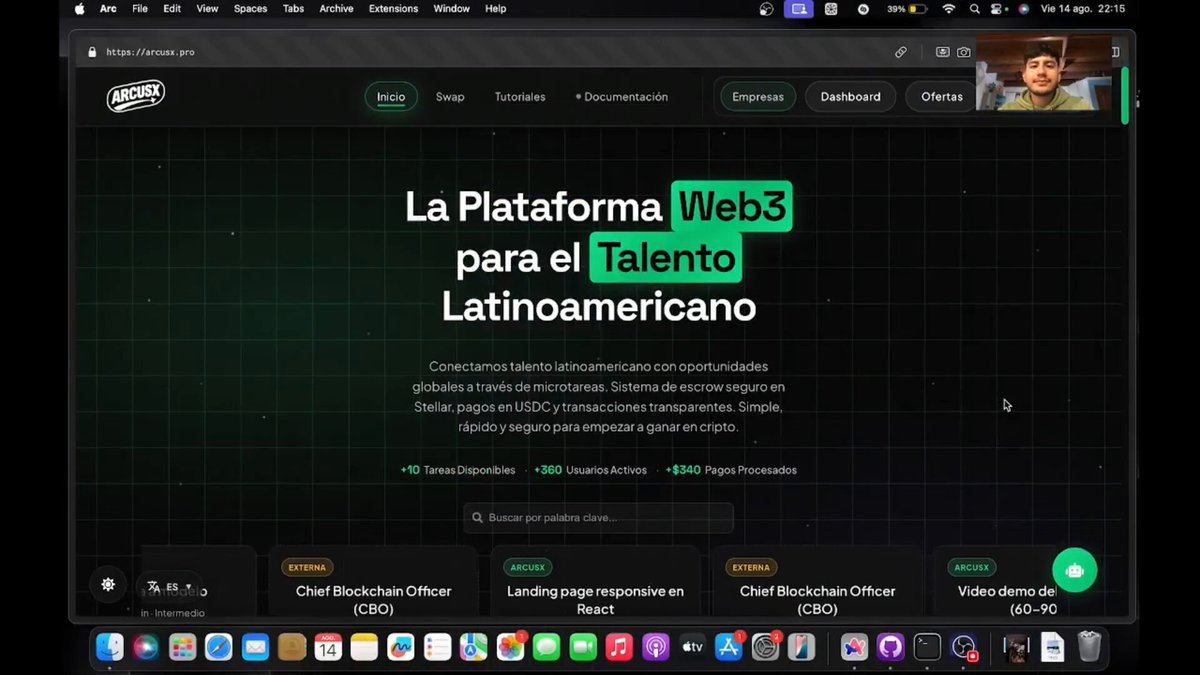Click the date and time in the menu bar
1200x675 pixels.
click(1081, 9)
